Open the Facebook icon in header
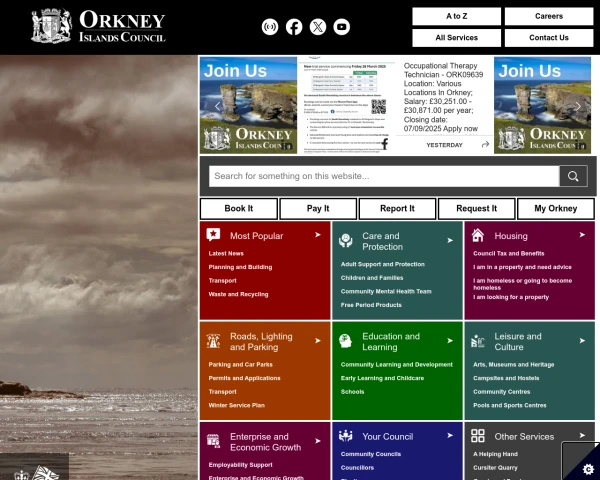Screen dimensions: 600x480 tap(294, 27)
